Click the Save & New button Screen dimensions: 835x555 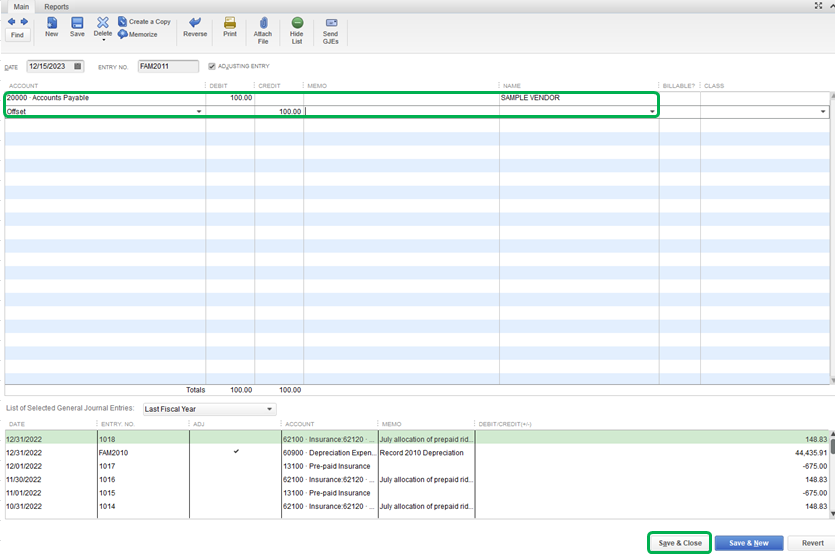[749, 543]
